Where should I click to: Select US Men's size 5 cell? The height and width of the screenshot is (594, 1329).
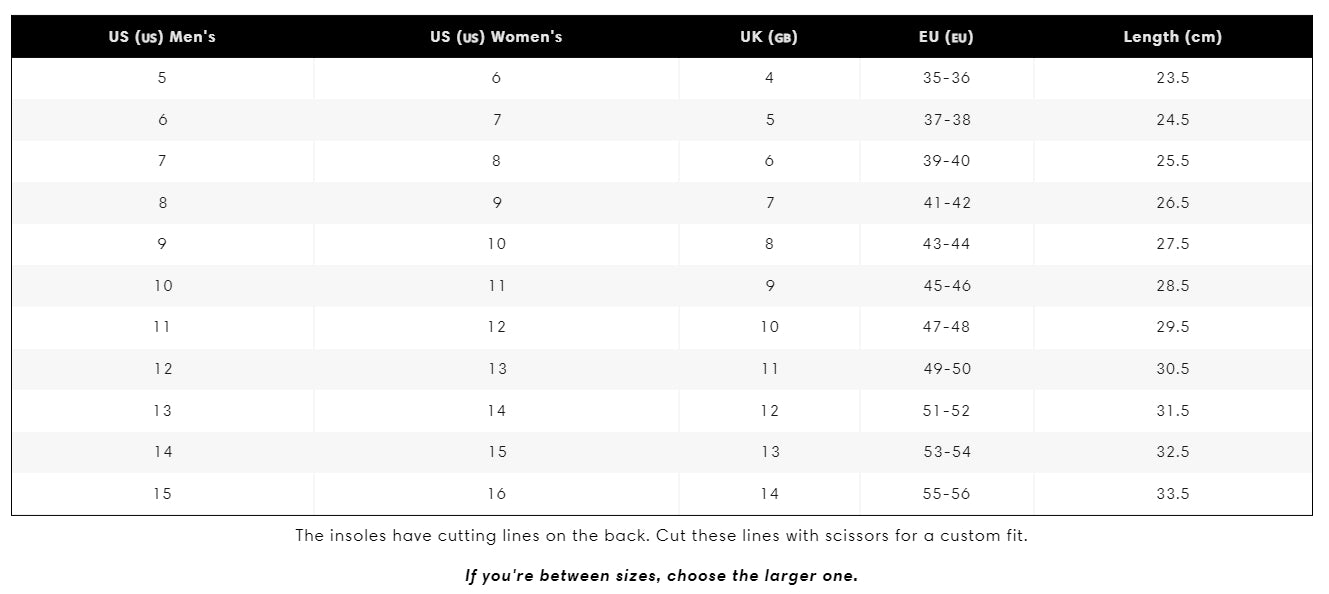162,78
